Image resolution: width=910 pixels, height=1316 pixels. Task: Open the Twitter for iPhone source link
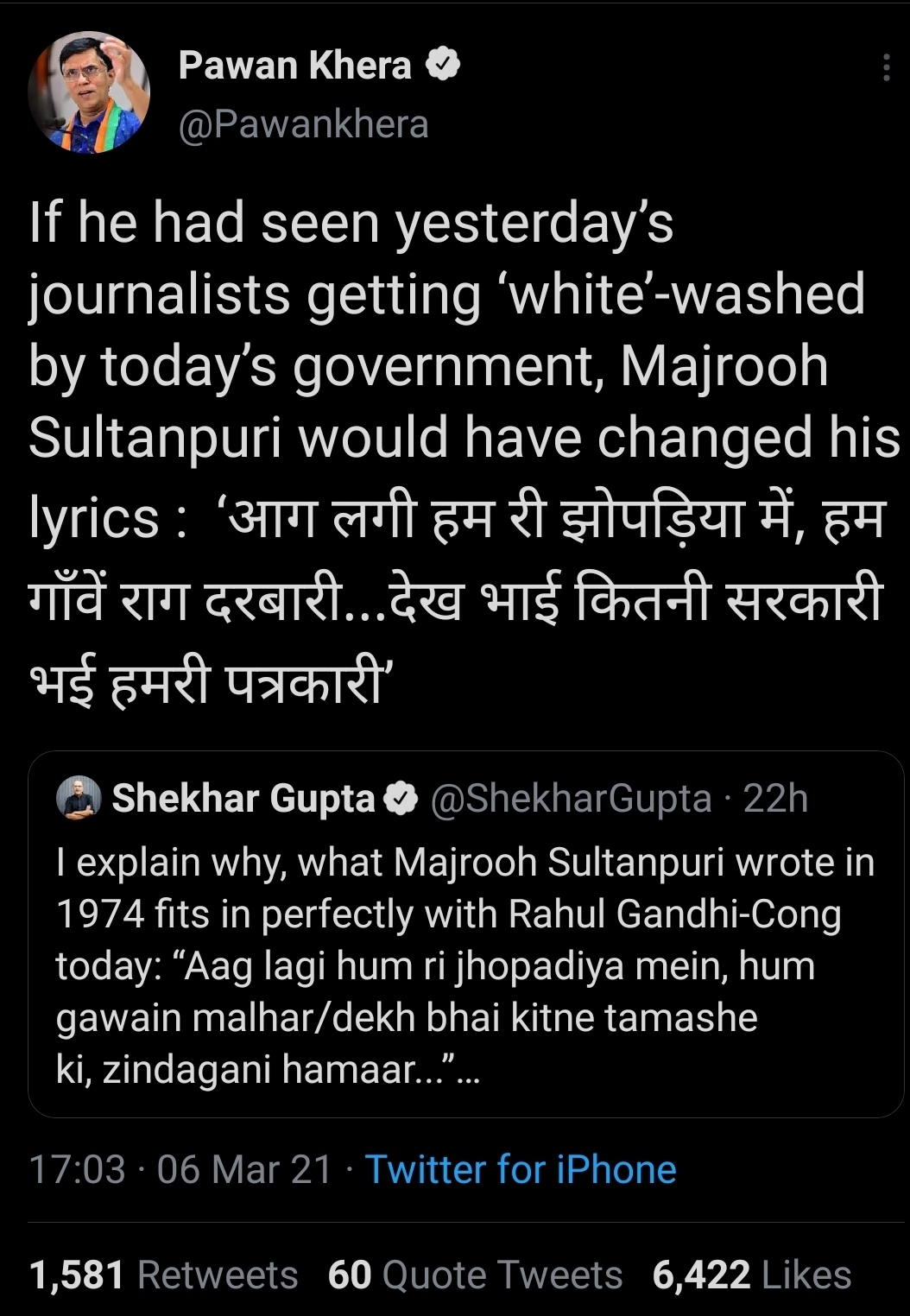coord(521,1170)
